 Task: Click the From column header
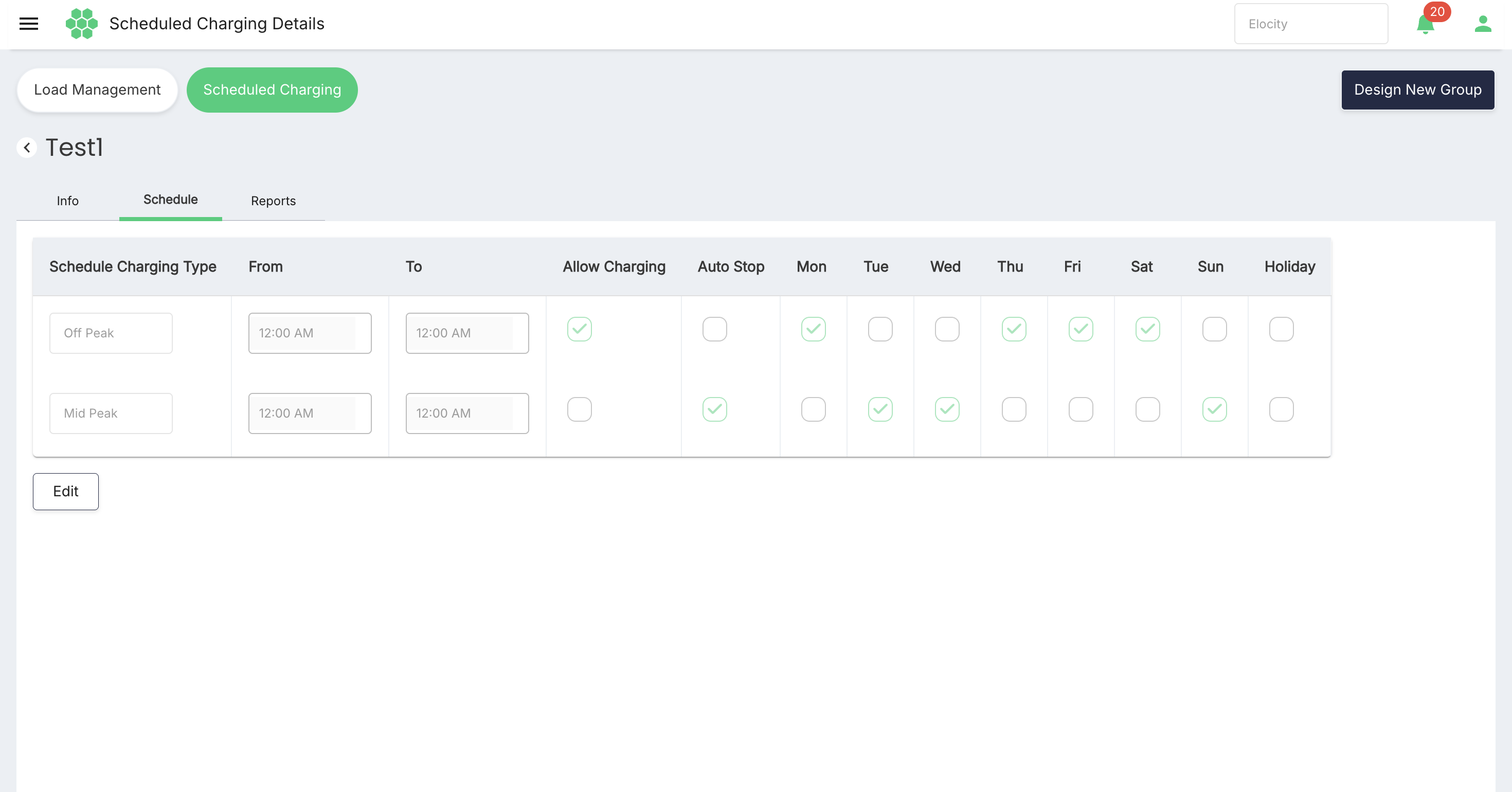265,266
